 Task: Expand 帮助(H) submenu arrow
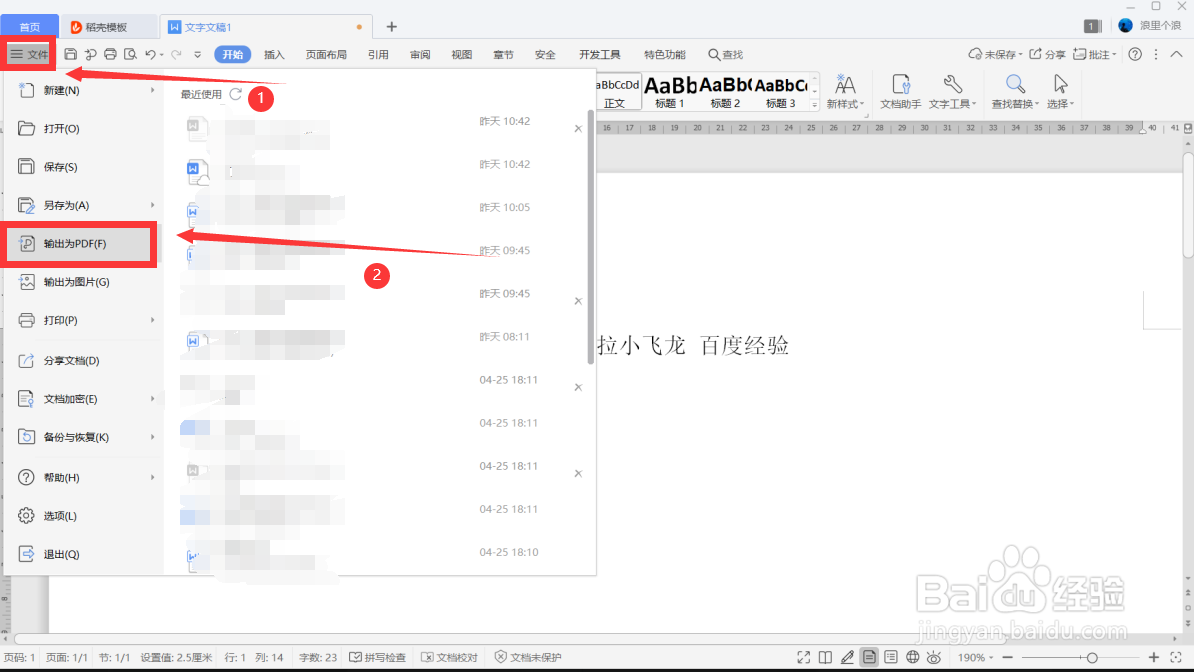[x=152, y=477]
